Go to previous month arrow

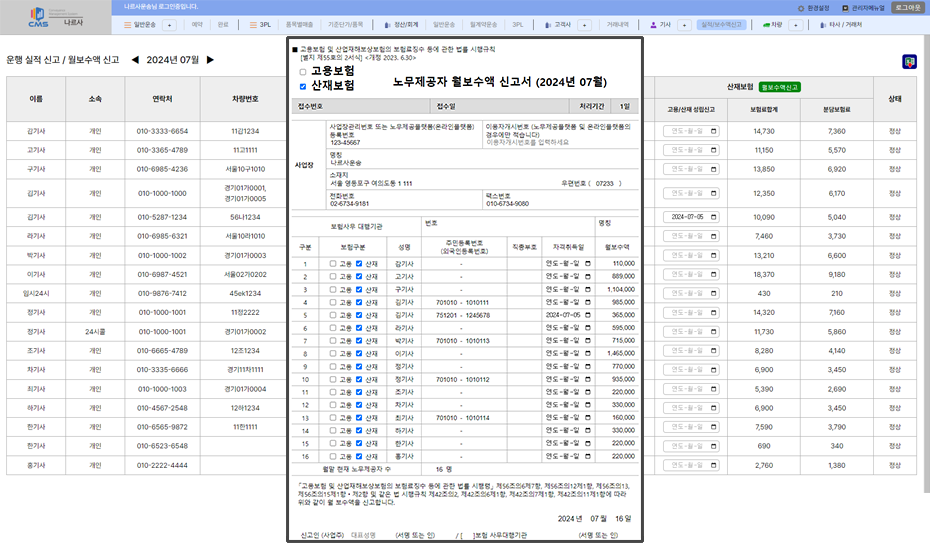click(135, 60)
